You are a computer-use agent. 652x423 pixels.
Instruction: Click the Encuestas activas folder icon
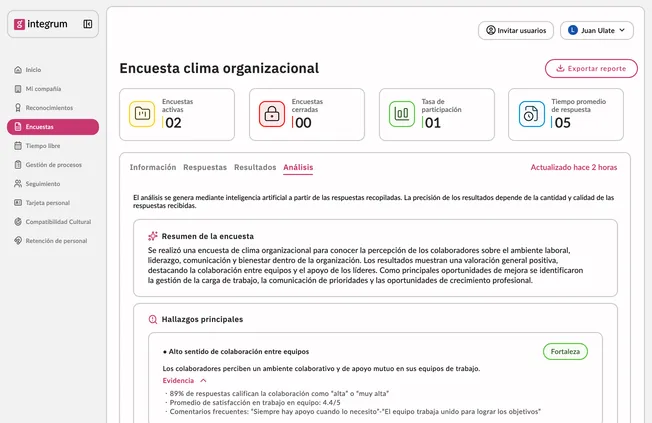(x=142, y=114)
